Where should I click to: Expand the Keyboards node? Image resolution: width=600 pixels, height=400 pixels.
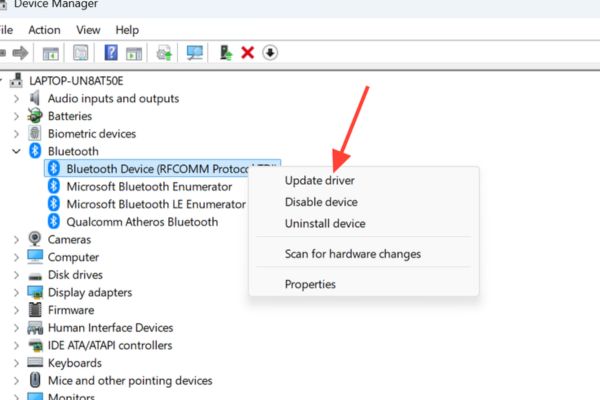(16, 363)
